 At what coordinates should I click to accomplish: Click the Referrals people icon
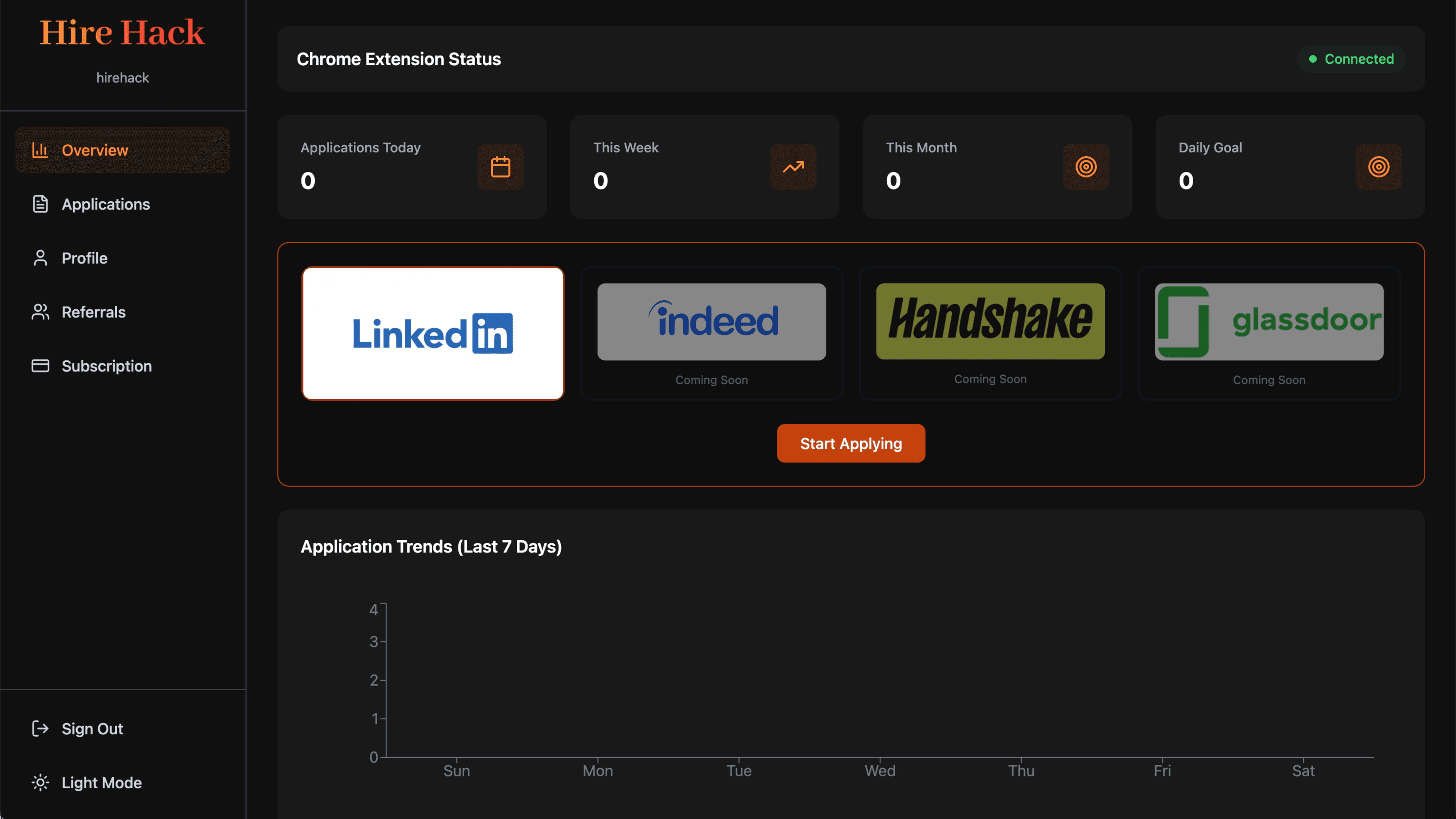pos(40,311)
